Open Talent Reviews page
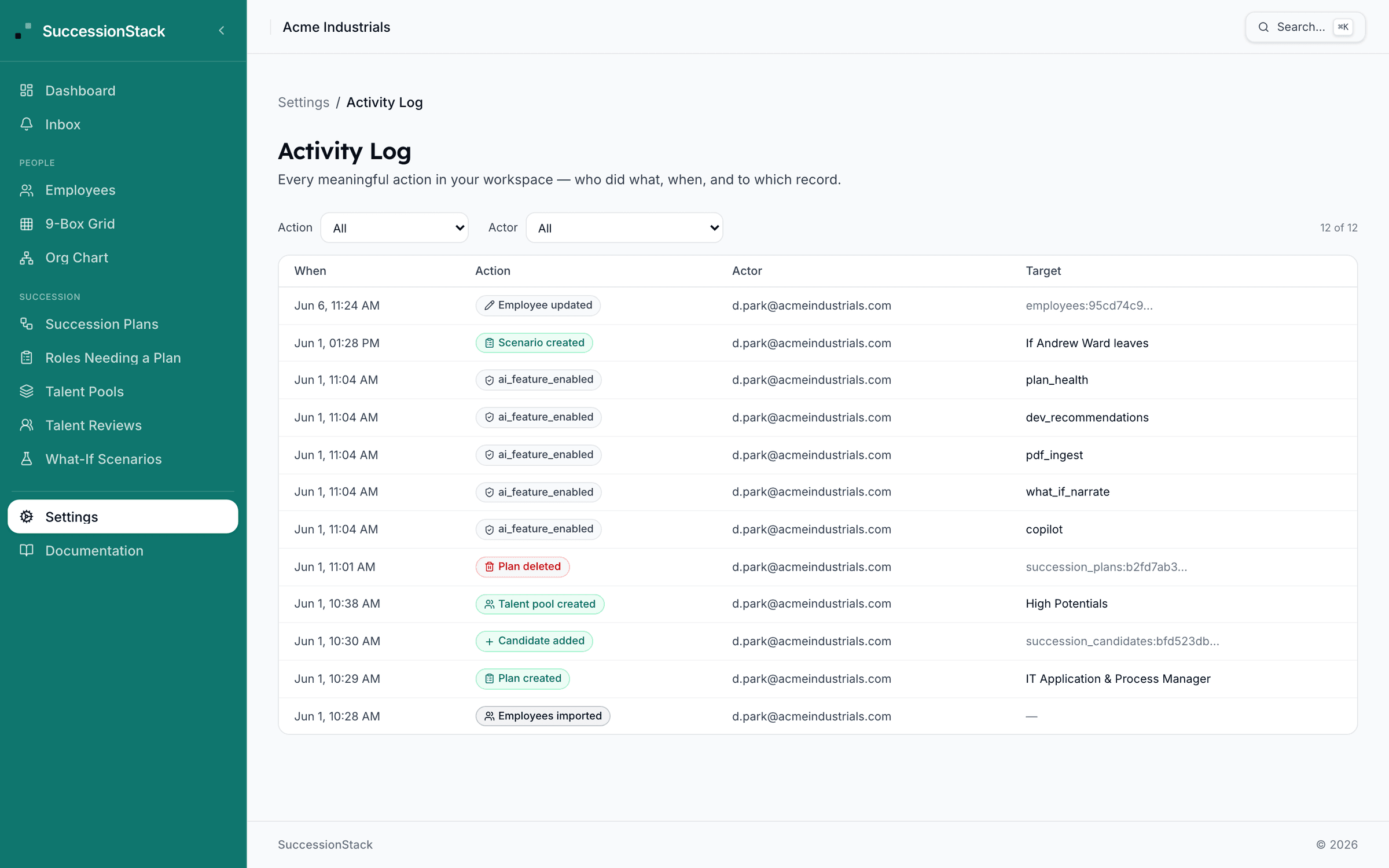This screenshot has height=868, width=1389. [x=123, y=425]
